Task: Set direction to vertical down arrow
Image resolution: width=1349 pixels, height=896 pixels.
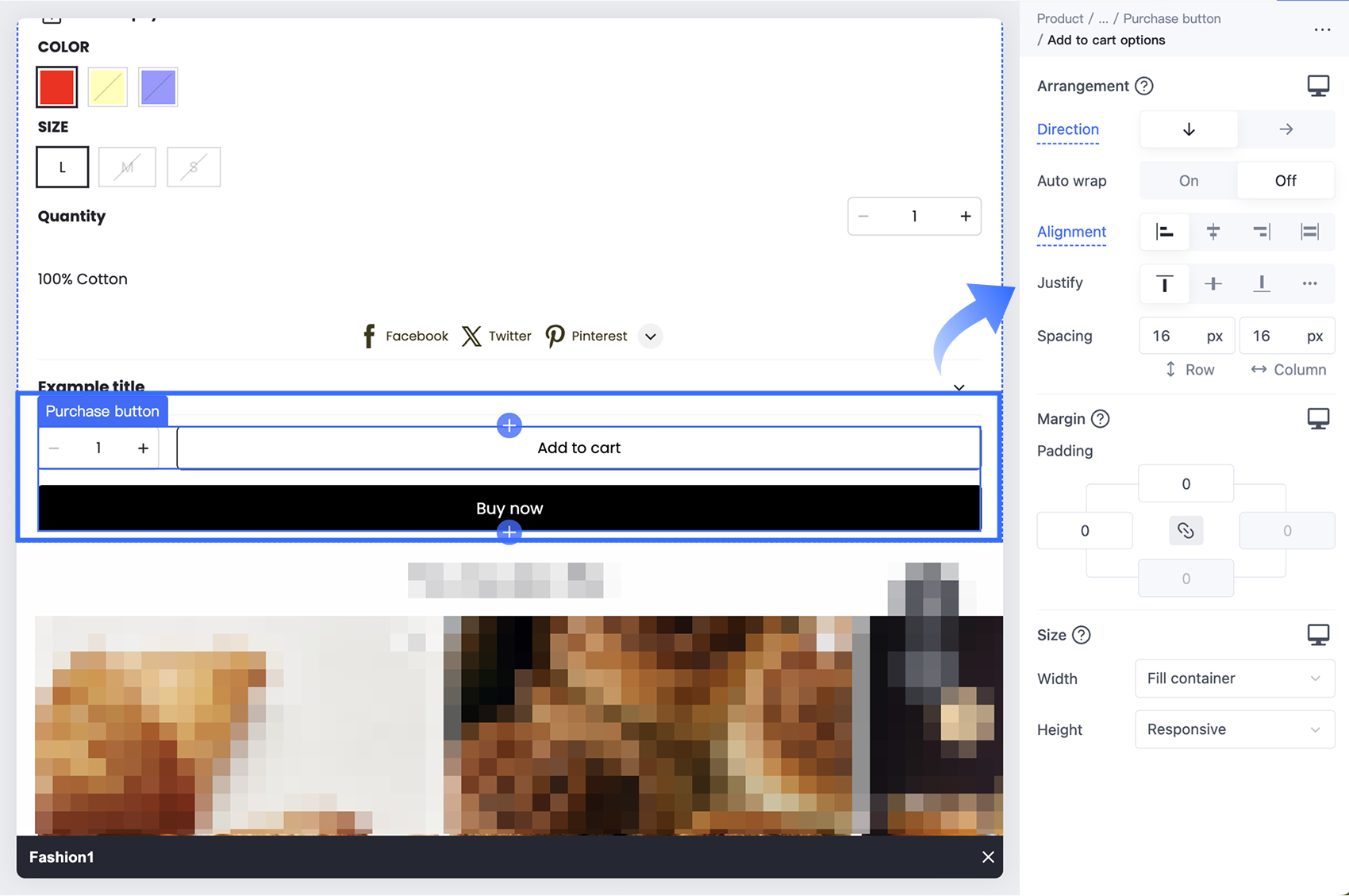Action: click(1189, 129)
